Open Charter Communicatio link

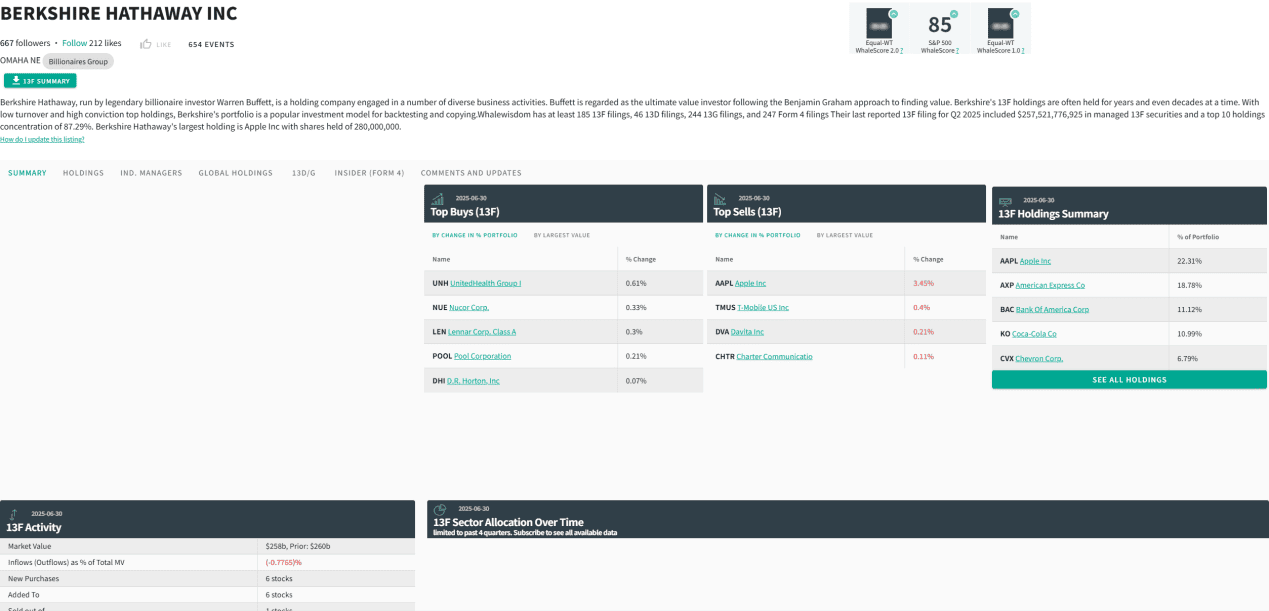coord(774,356)
